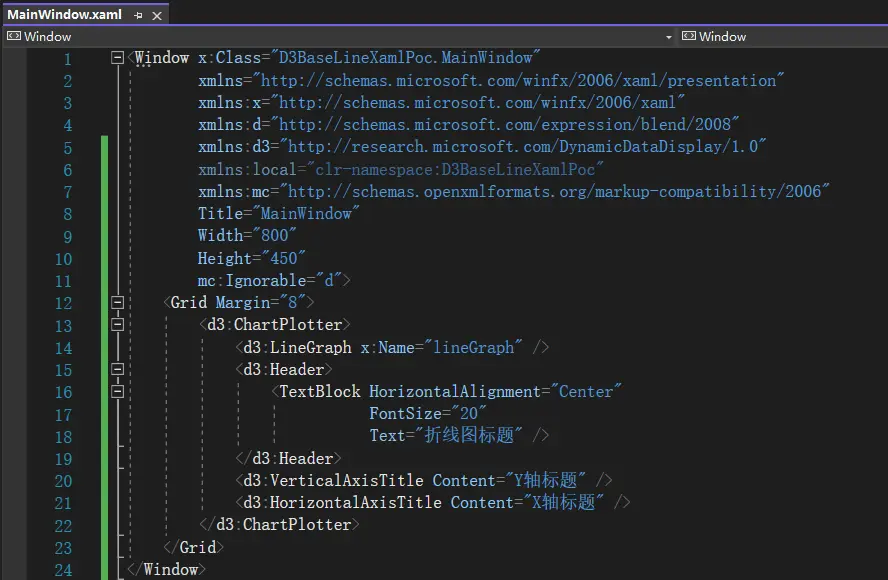Click the lineGraph x:Name value
This screenshot has width=888, height=580.
(x=474, y=347)
